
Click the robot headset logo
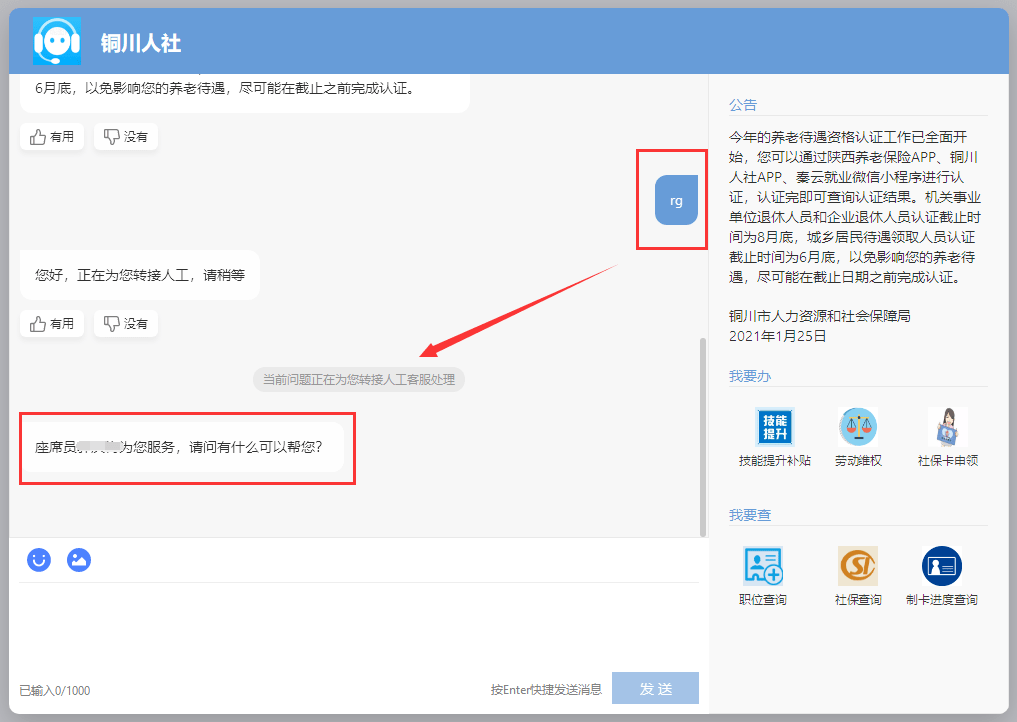point(57,42)
